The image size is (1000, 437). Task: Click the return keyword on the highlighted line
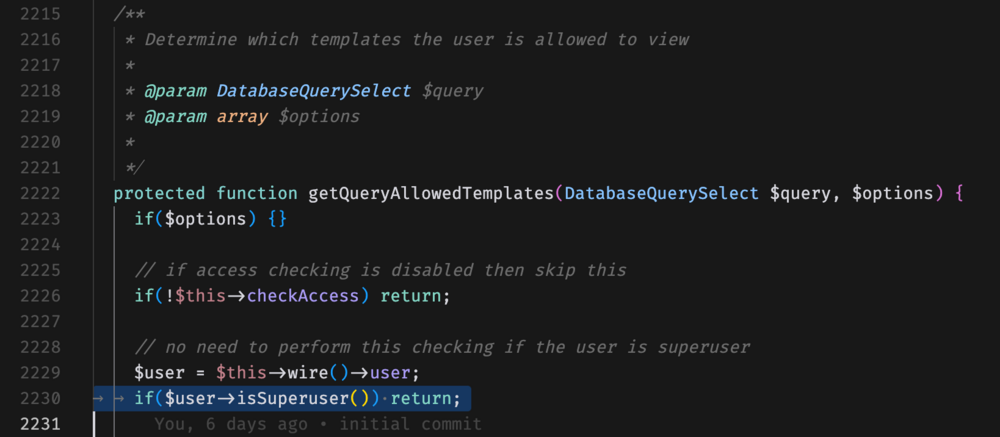tap(425, 399)
